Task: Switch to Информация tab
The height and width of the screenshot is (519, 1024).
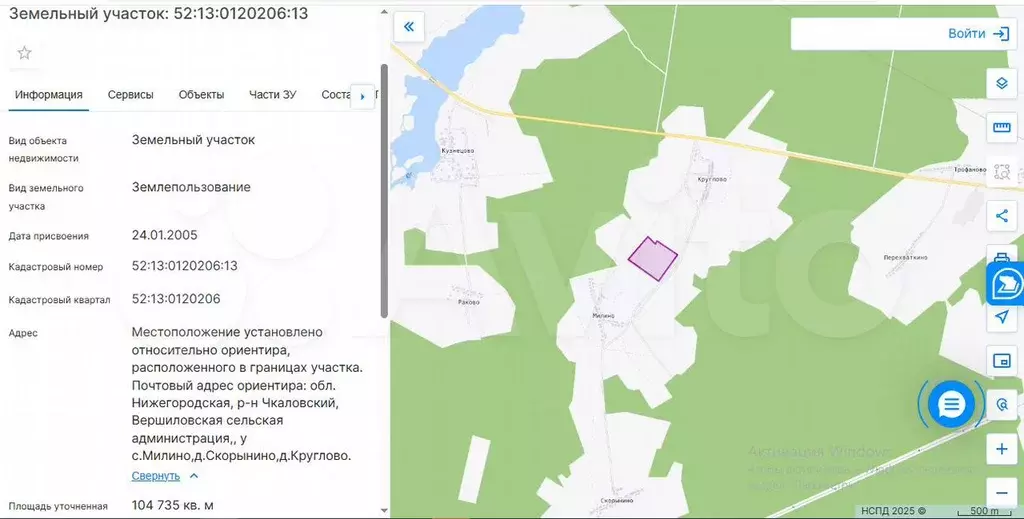Action: pyautogui.click(x=49, y=95)
